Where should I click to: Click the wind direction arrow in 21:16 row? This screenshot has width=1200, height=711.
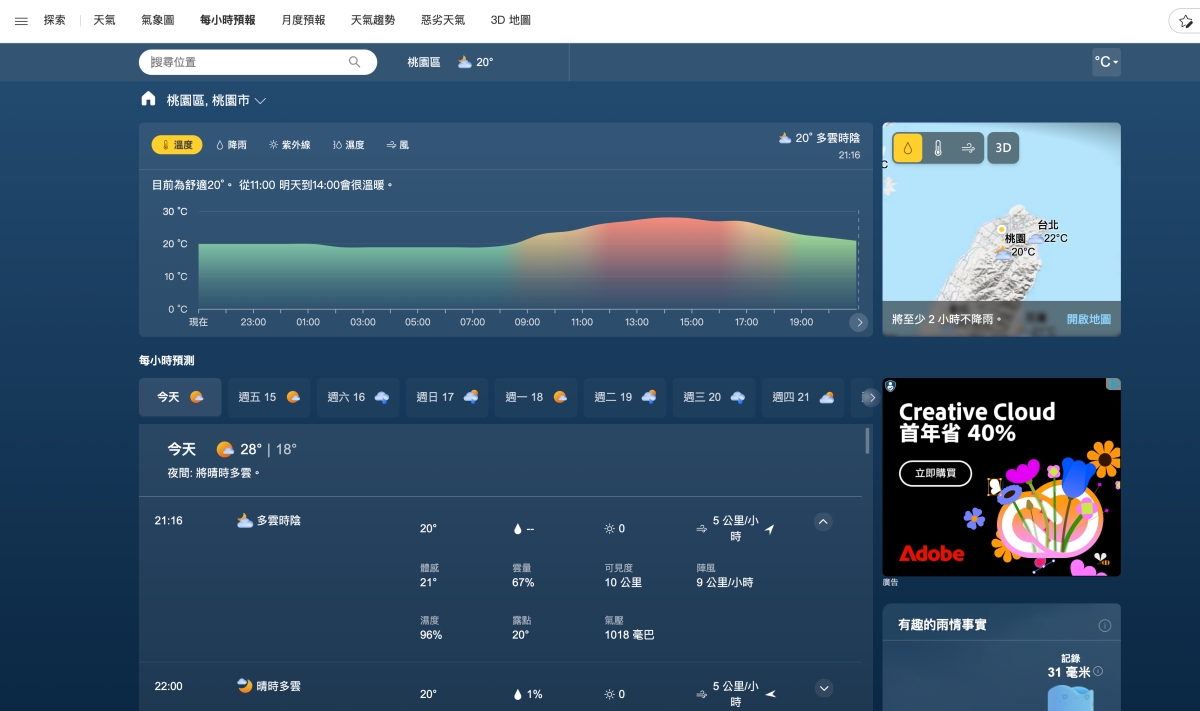click(x=769, y=528)
